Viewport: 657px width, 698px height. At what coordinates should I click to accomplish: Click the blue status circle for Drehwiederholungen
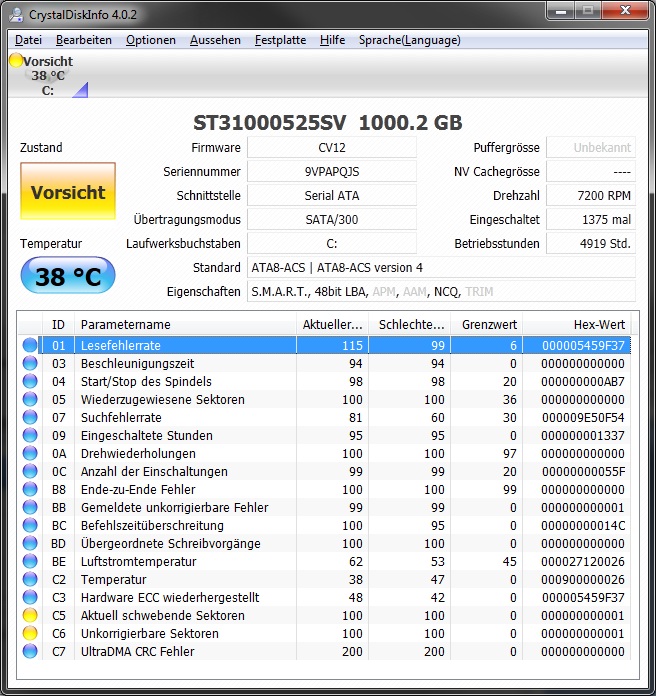(x=30, y=454)
